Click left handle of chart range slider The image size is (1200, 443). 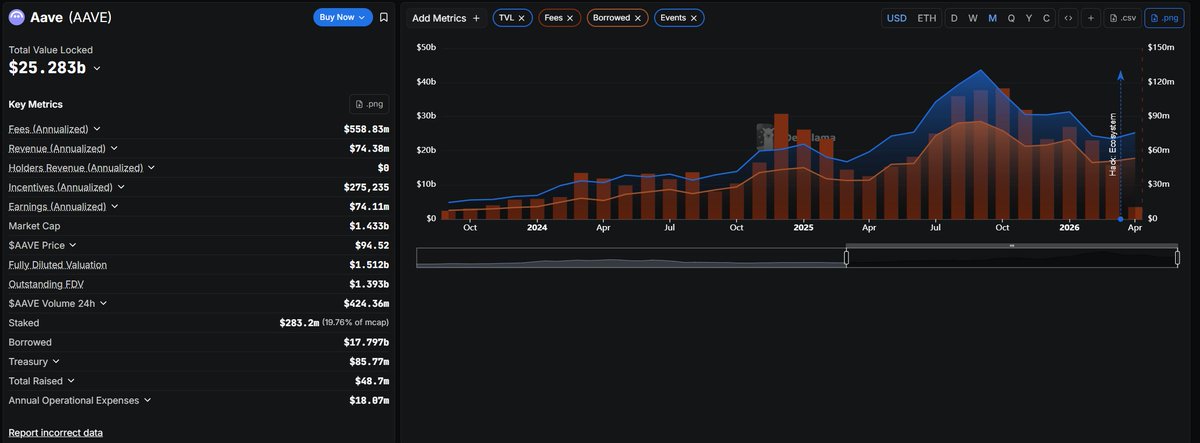(x=846, y=257)
